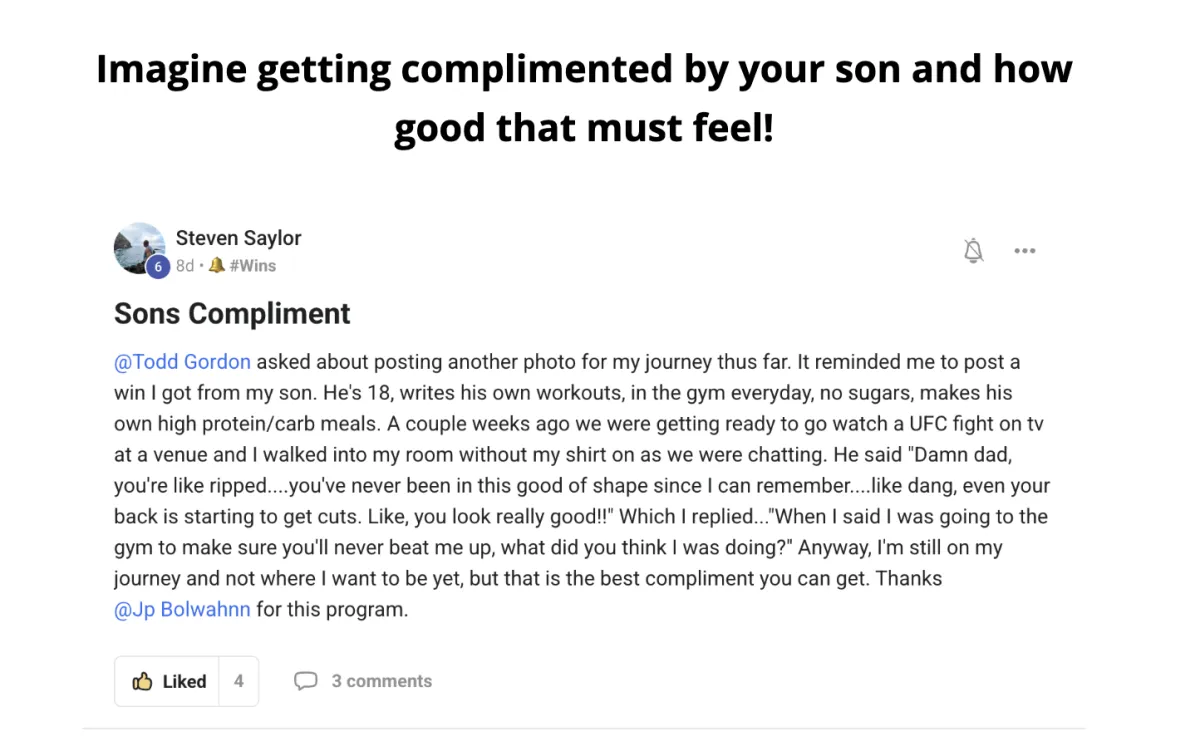Open the @Jp Bolwahnn mention
Image resolution: width=1200 pixels, height=746 pixels.
(x=182, y=610)
